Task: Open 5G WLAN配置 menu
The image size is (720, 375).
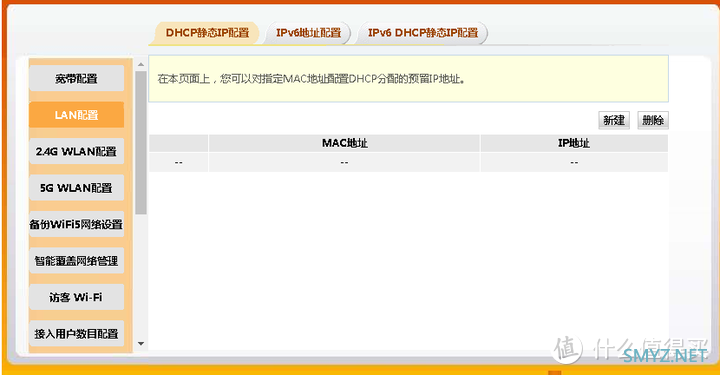Action: 77,188
